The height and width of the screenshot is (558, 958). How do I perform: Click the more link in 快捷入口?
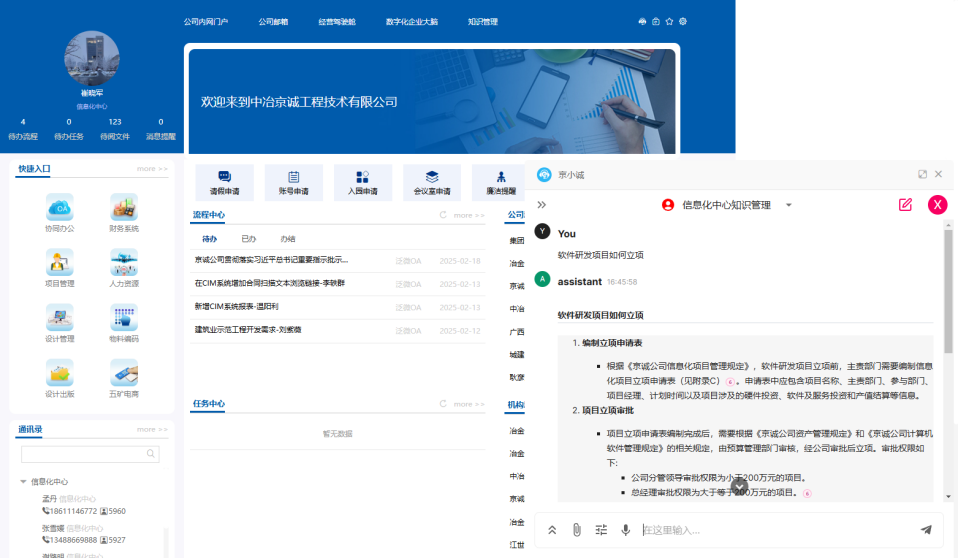click(x=152, y=169)
